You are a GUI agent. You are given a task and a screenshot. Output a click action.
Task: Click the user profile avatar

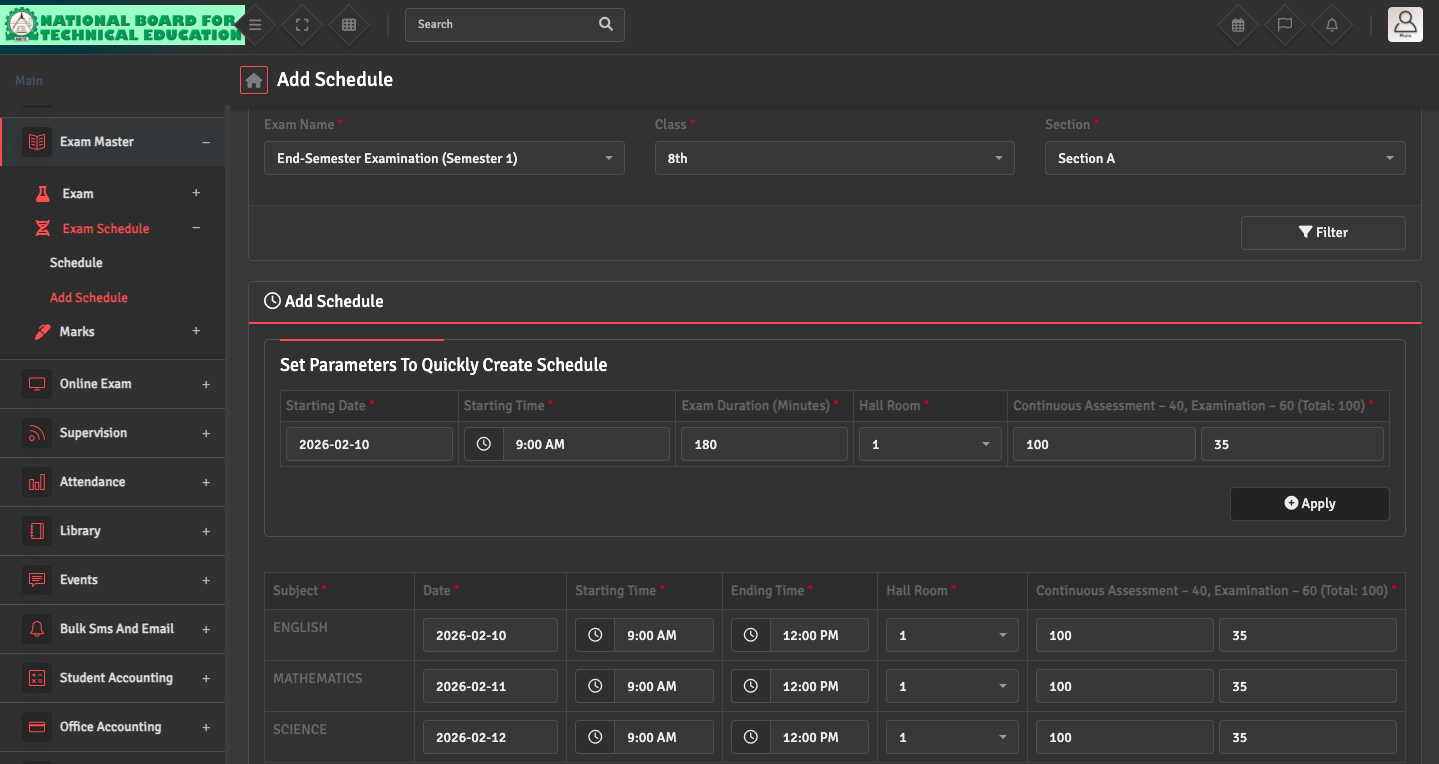pos(1405,24)
